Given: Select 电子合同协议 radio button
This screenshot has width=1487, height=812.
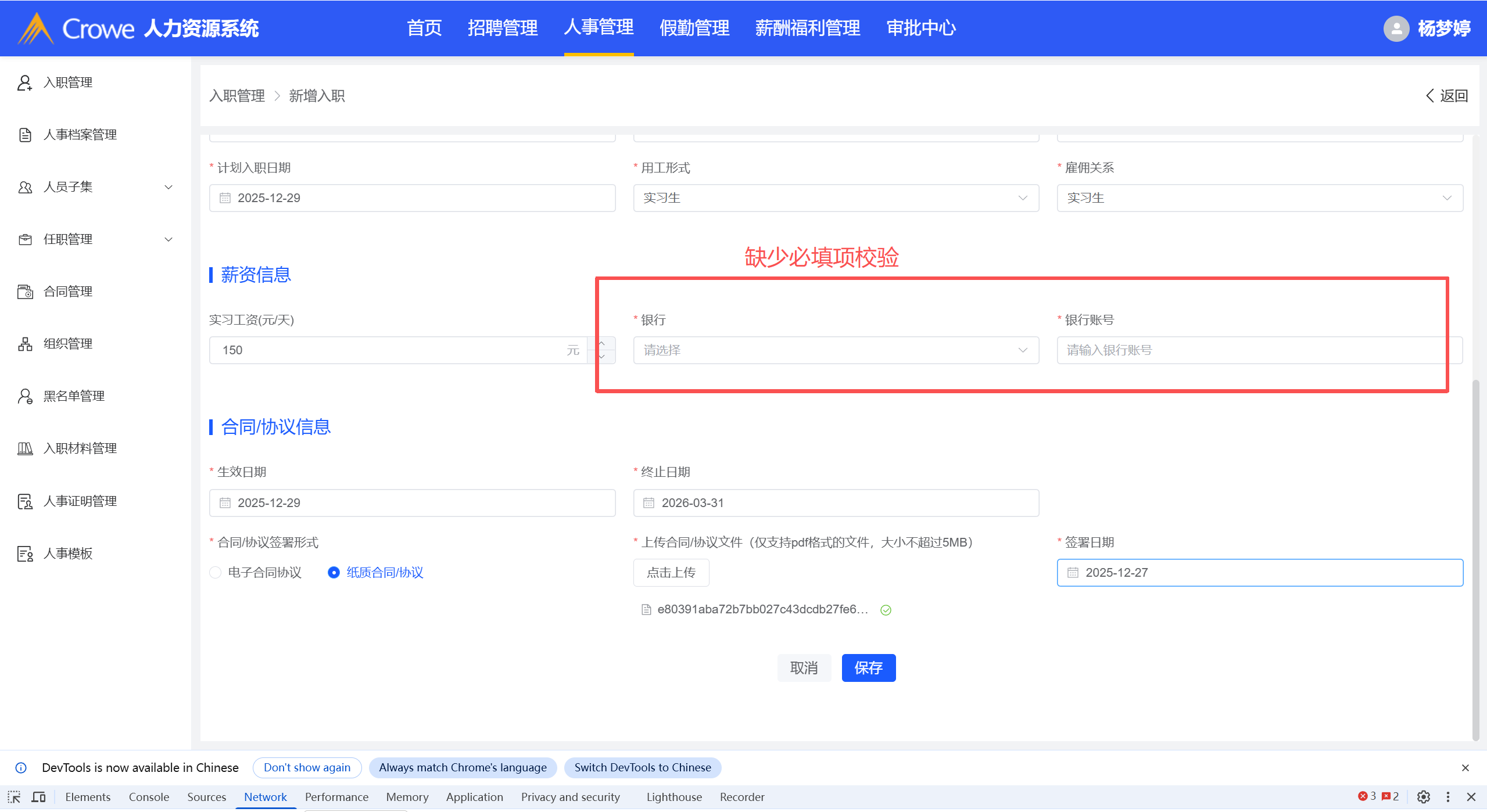Looking at the screenshot, I should (216, 573).
